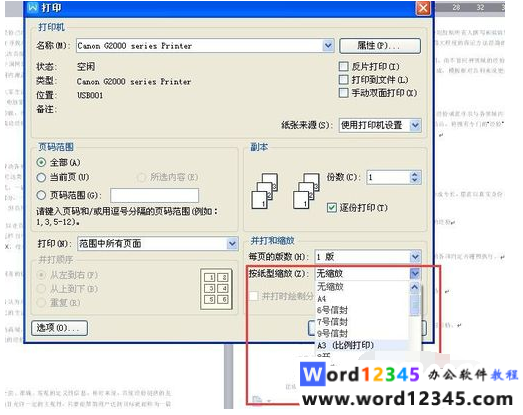Click the page range input field
523x415 pixels.
pos(154,195)
